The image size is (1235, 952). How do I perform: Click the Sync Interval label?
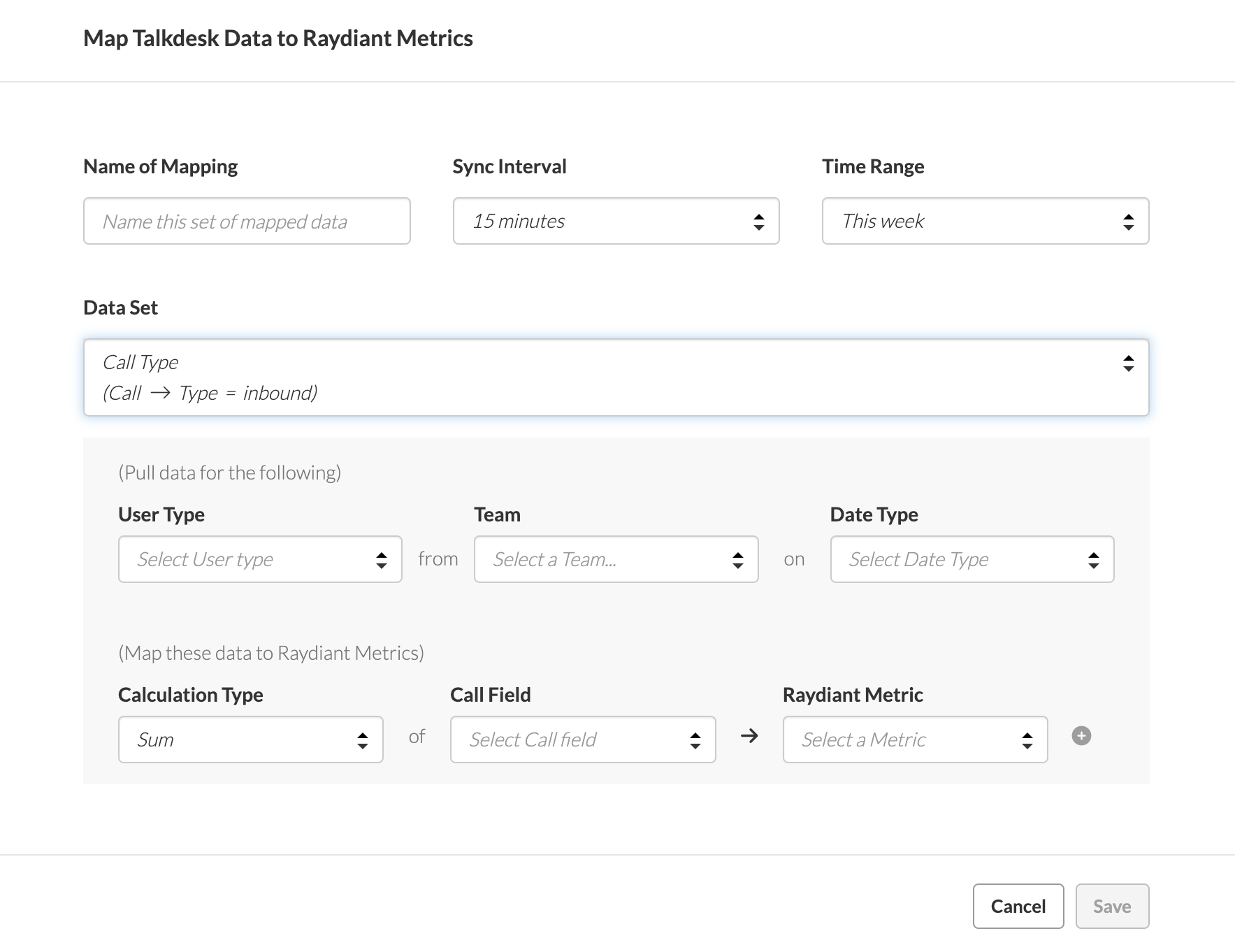click(510, 166)
